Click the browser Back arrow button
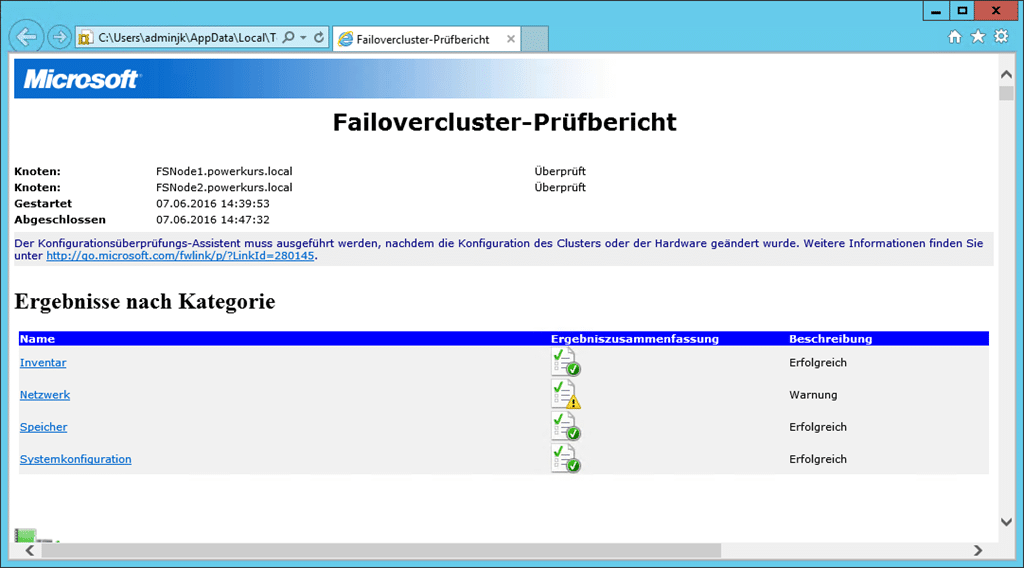This screenshot has height=568, width=1024. pyautogui.click(x=26, y=37)
